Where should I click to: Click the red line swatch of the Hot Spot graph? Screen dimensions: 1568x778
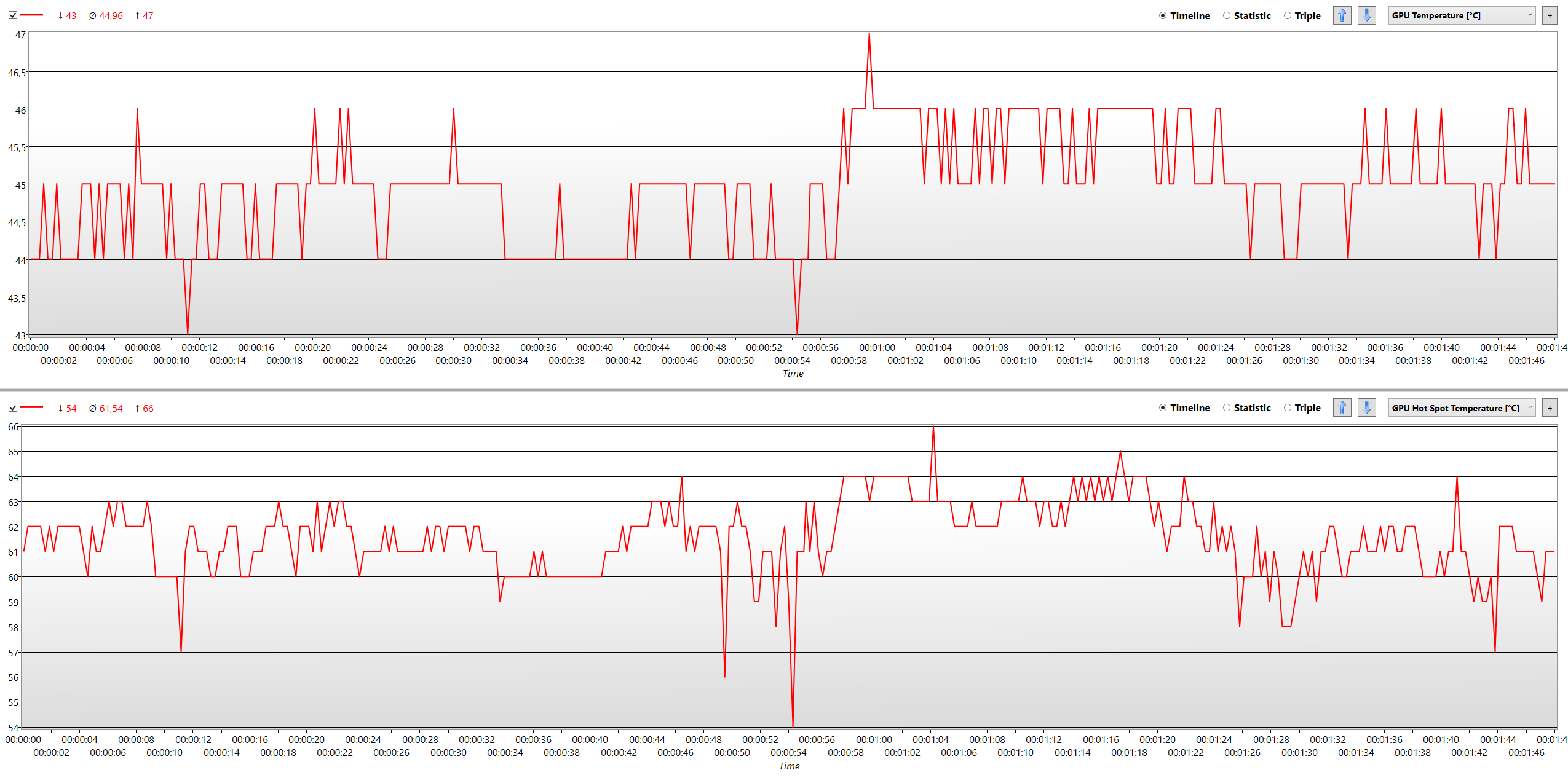coord(32,407)
